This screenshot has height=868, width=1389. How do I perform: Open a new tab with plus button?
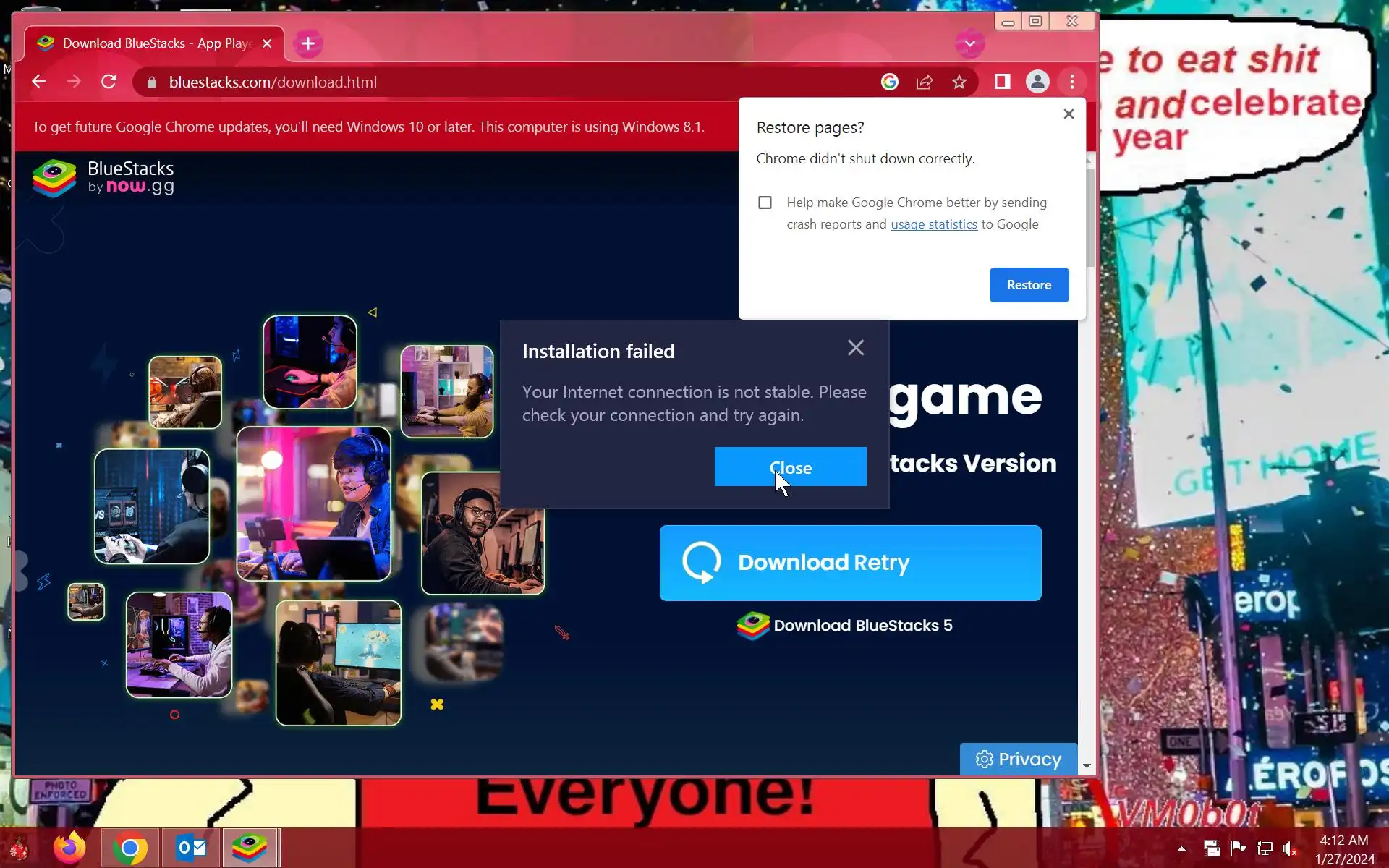point(308,43)
